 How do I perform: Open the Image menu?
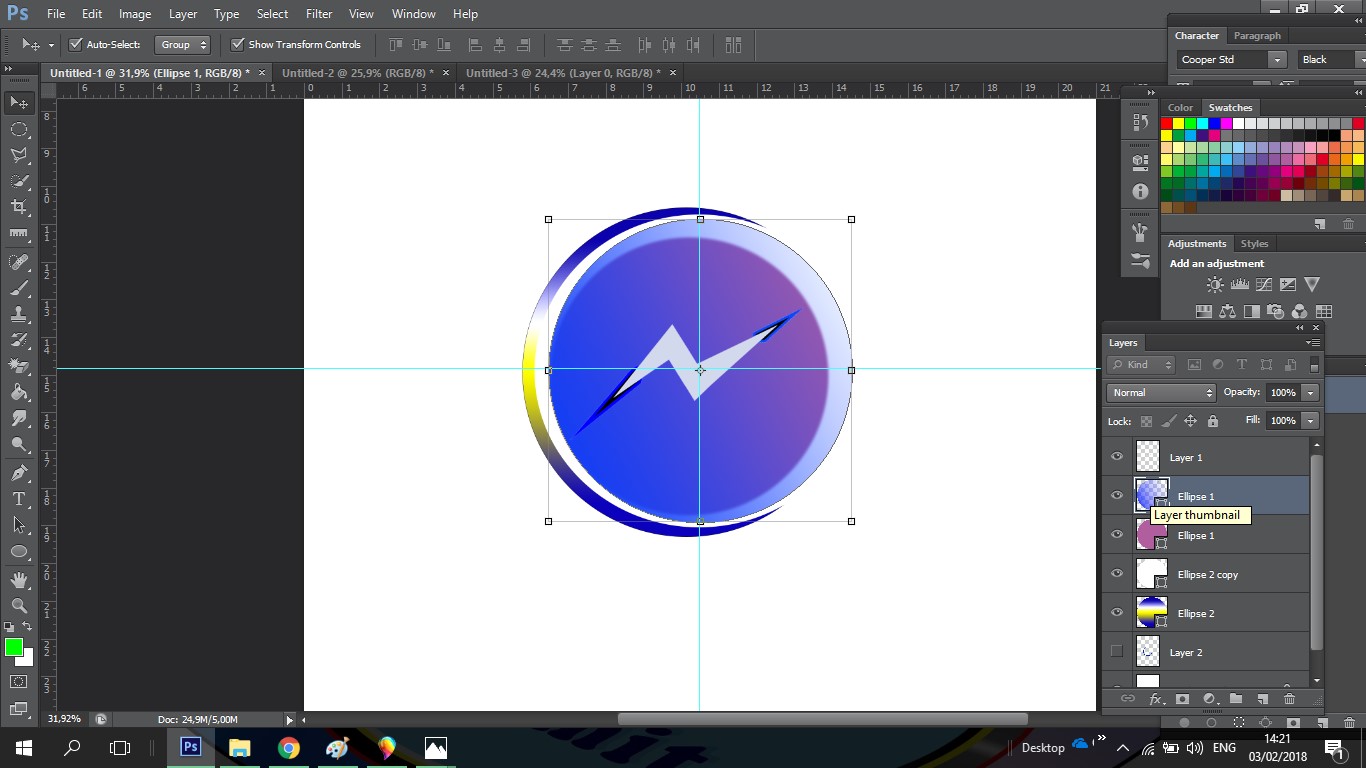pyautogui.click(x=135, y=14)
